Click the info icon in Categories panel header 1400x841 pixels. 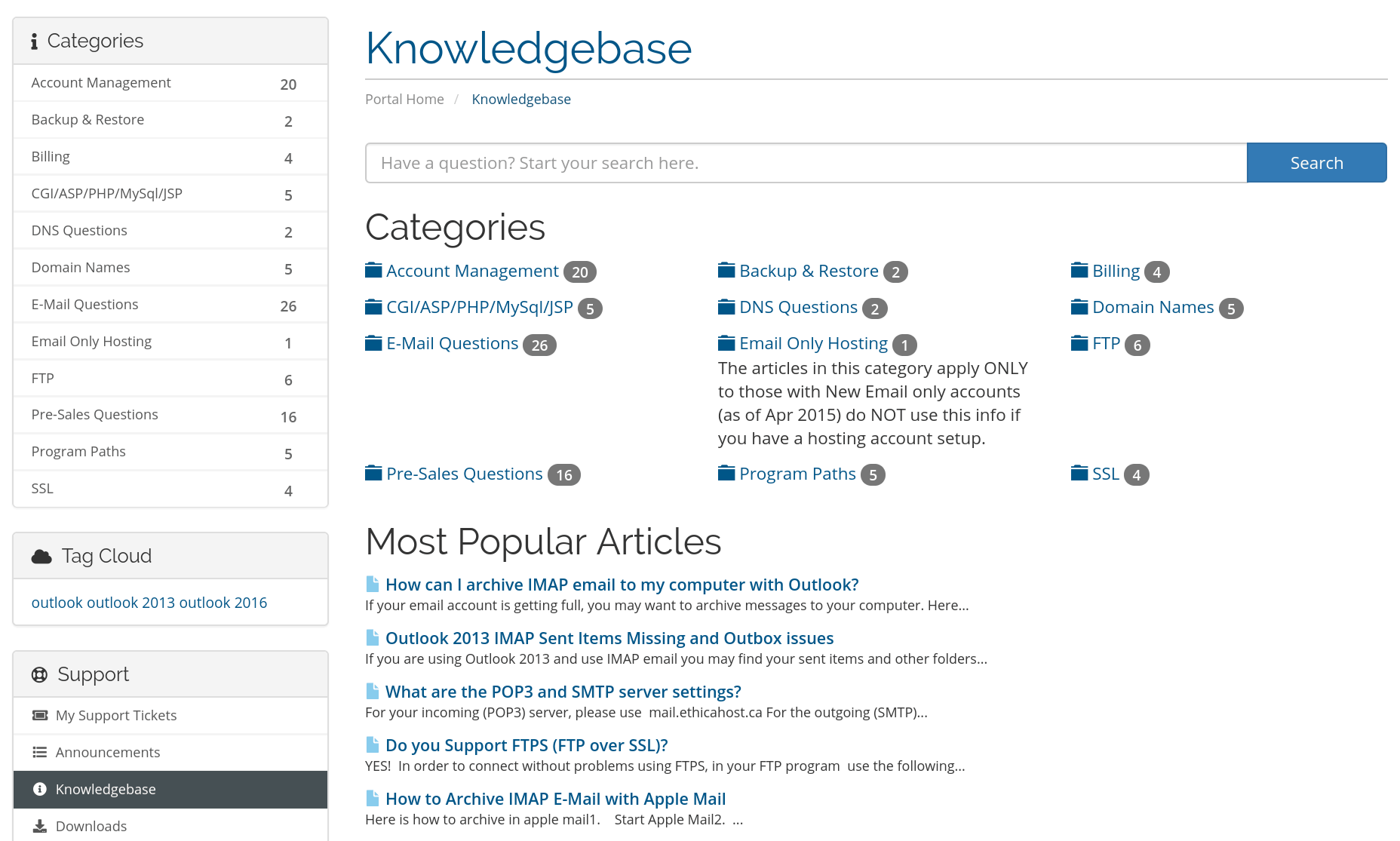34,41
